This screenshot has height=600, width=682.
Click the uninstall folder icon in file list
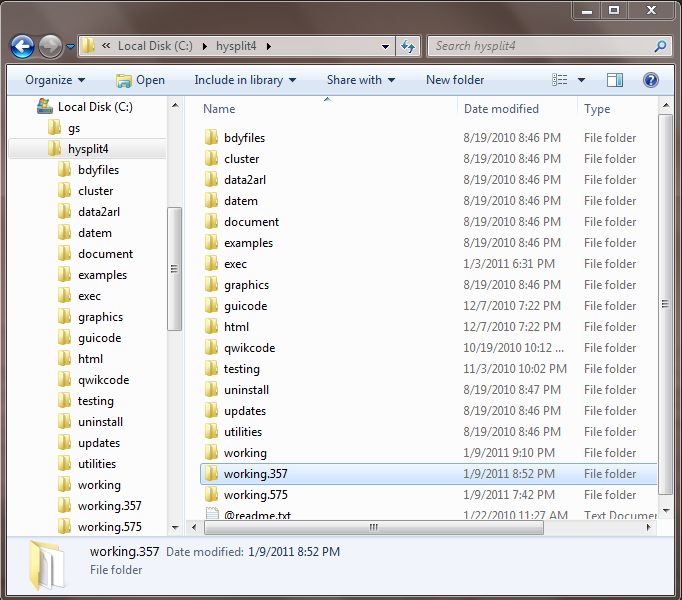pos(211,389)
